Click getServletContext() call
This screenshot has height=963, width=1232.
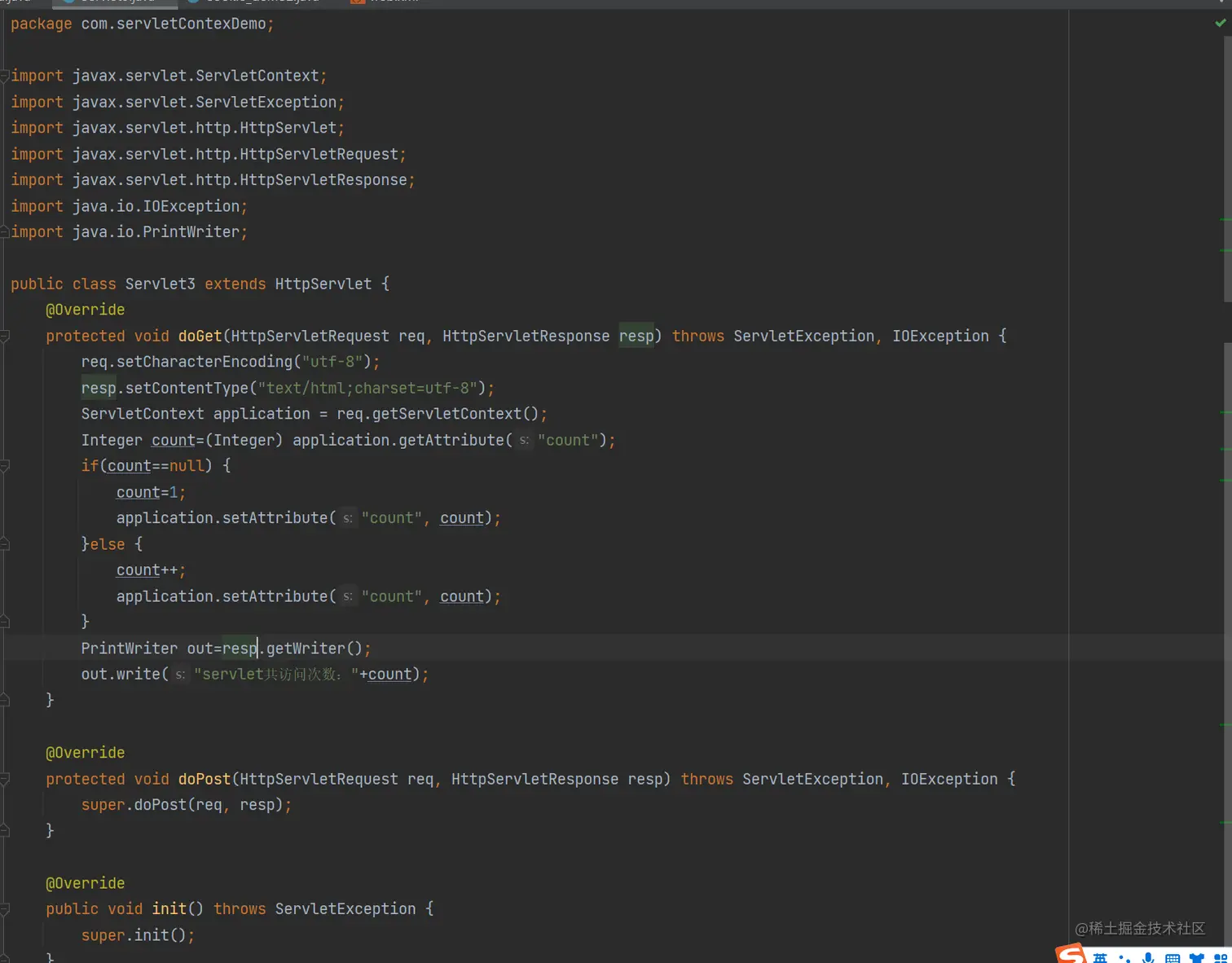click(x=455, y=414)
